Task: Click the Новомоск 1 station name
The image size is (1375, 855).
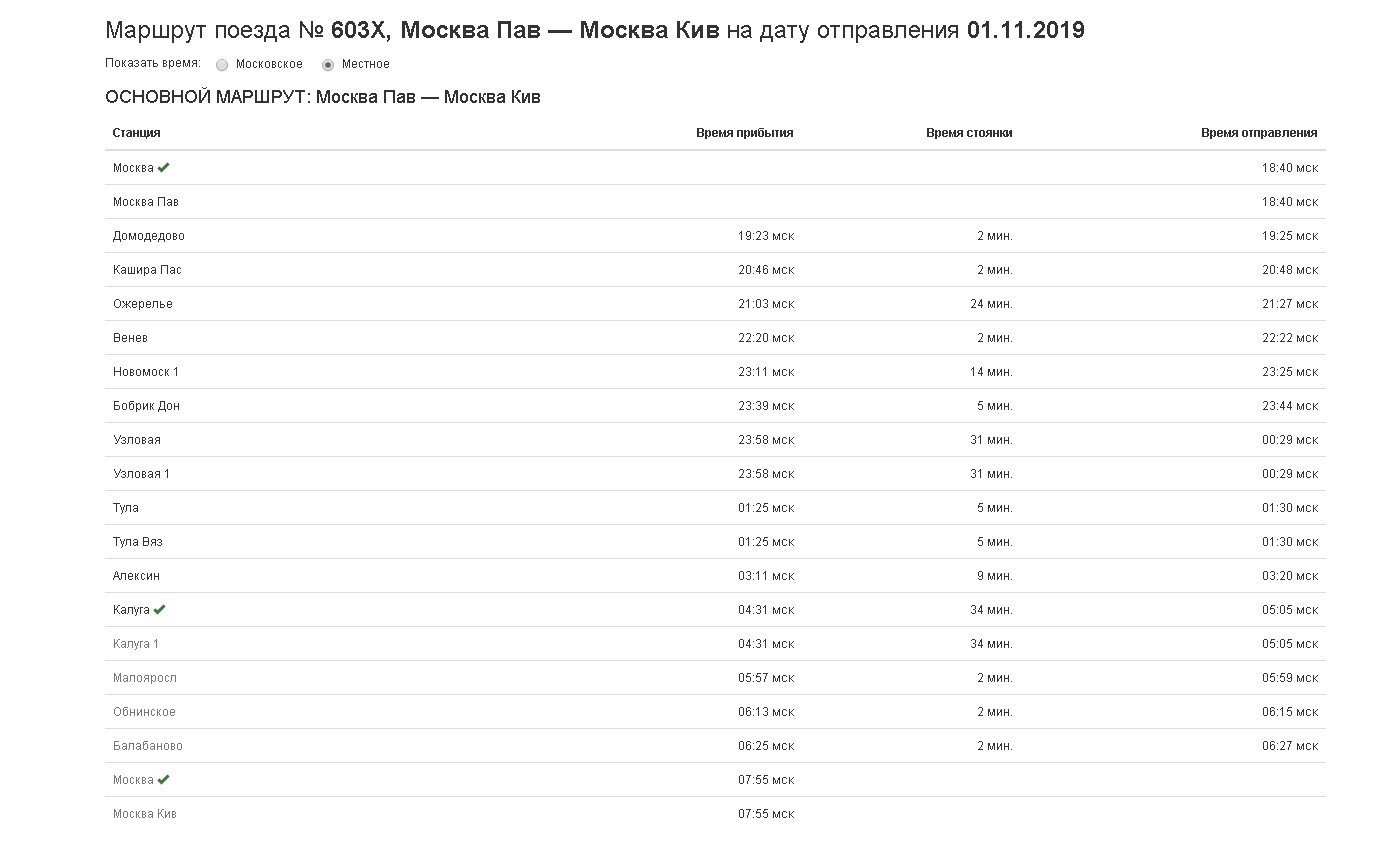Action: click(146, 372)
